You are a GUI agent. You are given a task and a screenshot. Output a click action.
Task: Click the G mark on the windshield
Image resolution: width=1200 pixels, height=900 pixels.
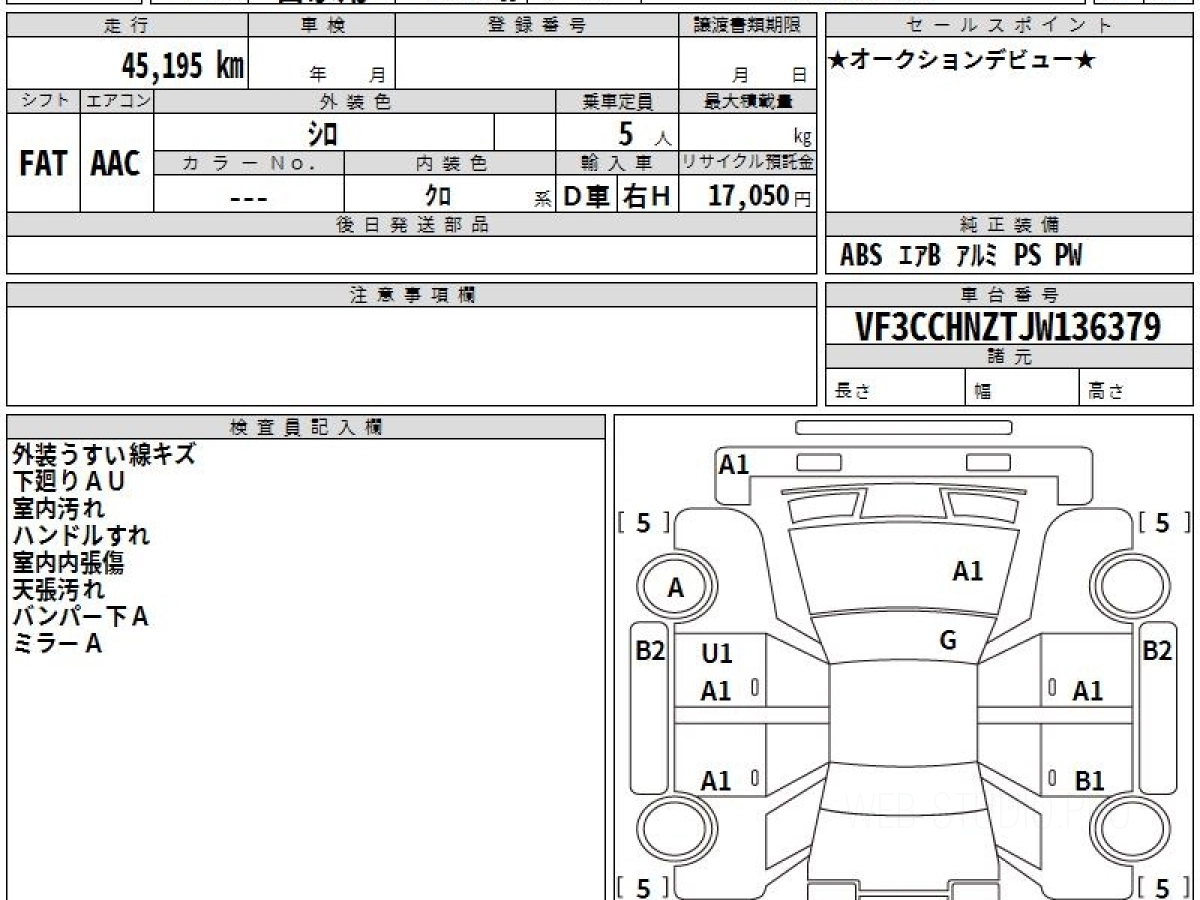tap(948, 642)
